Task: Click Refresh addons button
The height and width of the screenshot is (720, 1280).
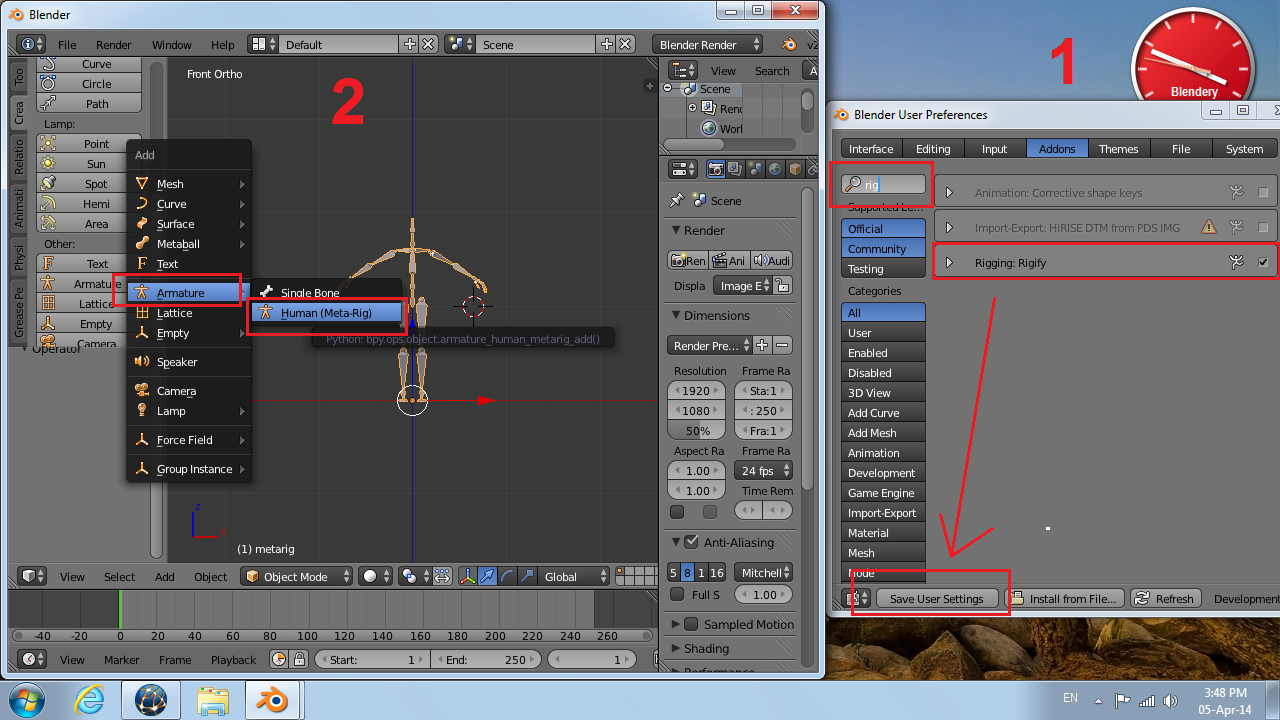Action: [1165, 598]
